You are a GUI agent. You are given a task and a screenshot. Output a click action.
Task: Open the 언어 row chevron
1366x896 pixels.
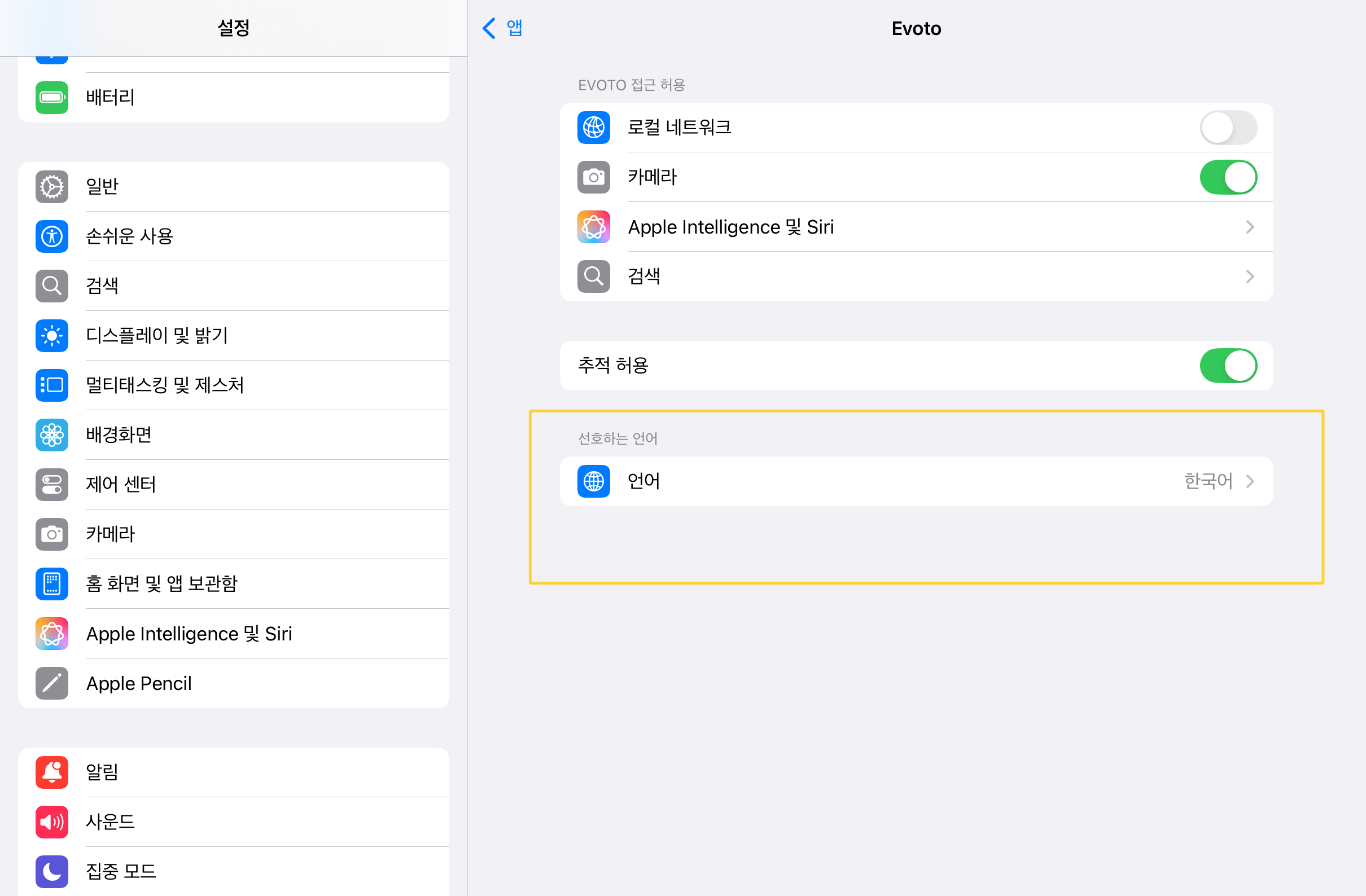coord(1250,481)
